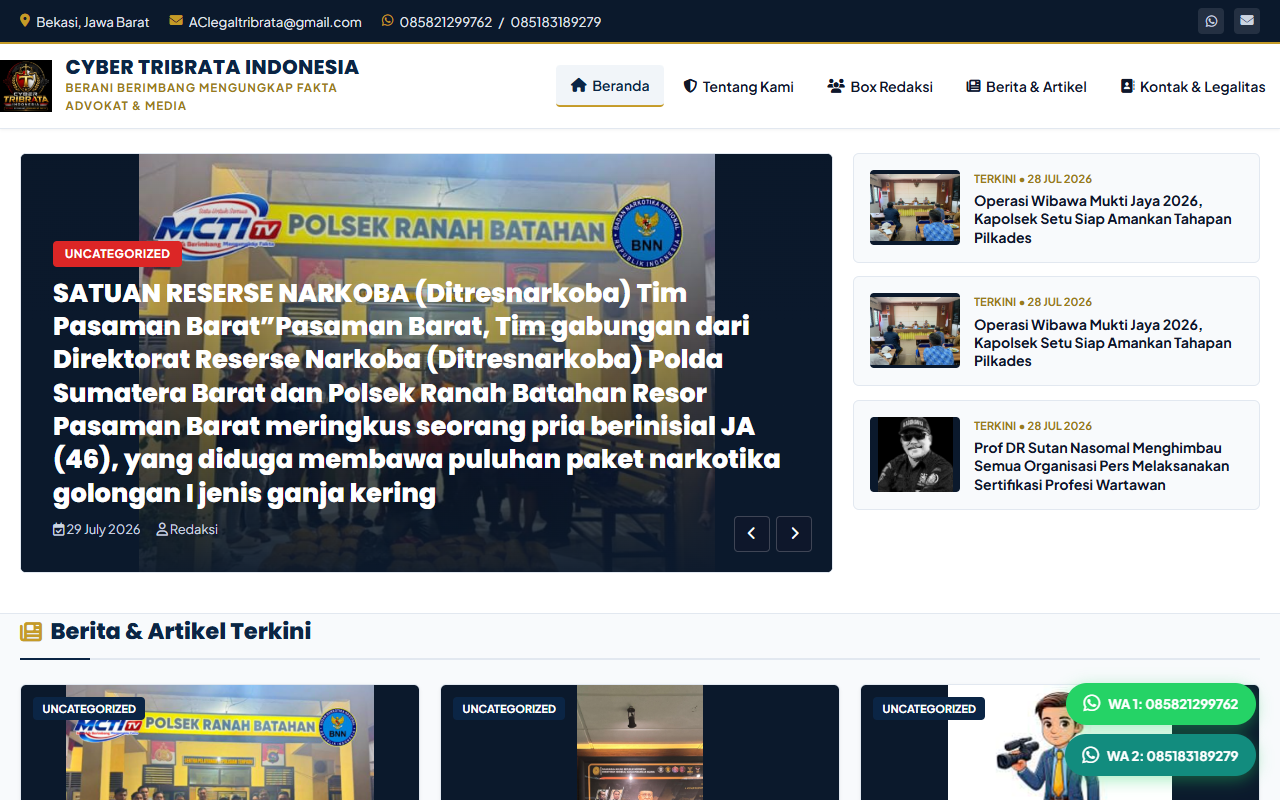Open Berita & Artikel menu item
Viewport: 1280px width, 800px height.
(x=1027, y=87)
